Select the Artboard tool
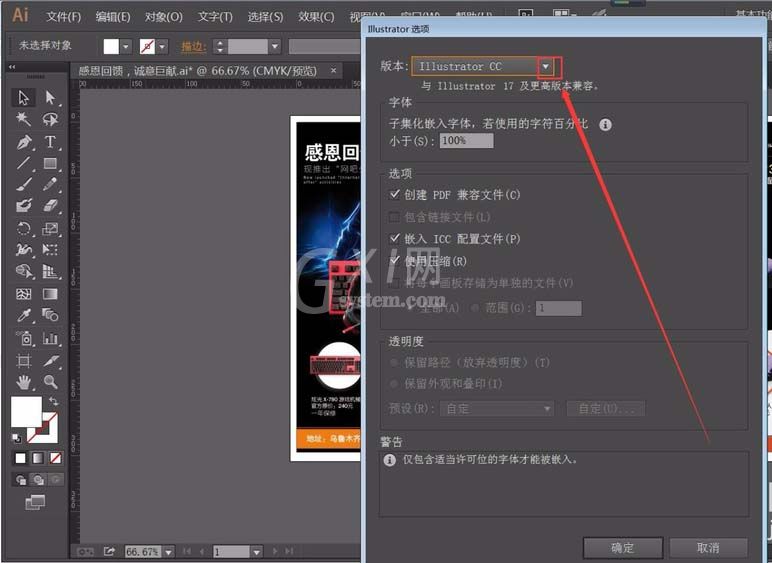772x563 pixels. pyautogui.click(x=23, y=361)
